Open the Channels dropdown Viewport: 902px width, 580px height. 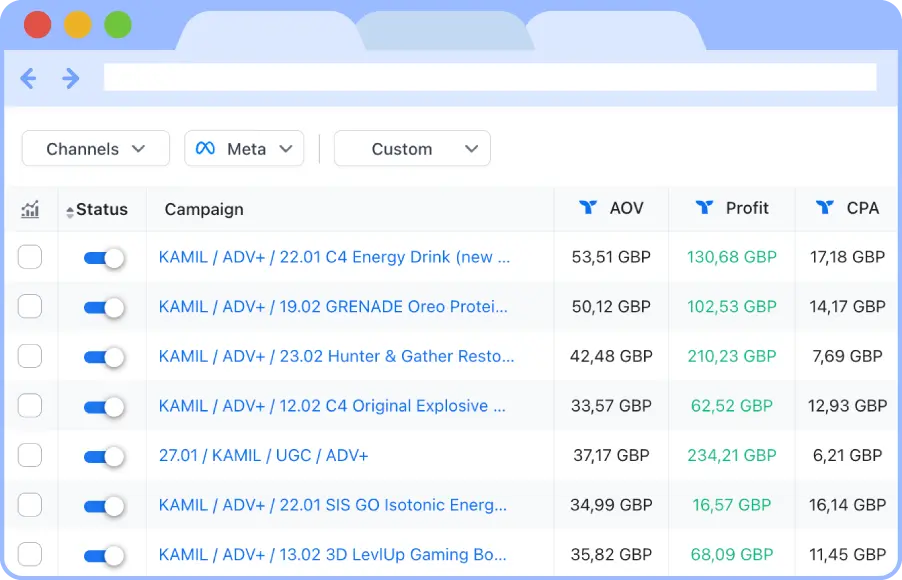[x=95, y=149]
